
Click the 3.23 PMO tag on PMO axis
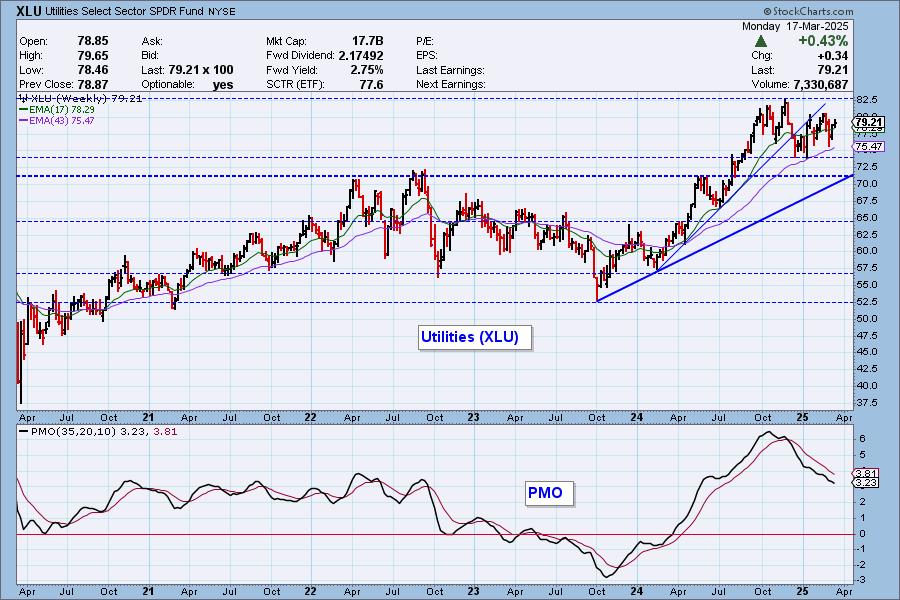click(865, 483)
